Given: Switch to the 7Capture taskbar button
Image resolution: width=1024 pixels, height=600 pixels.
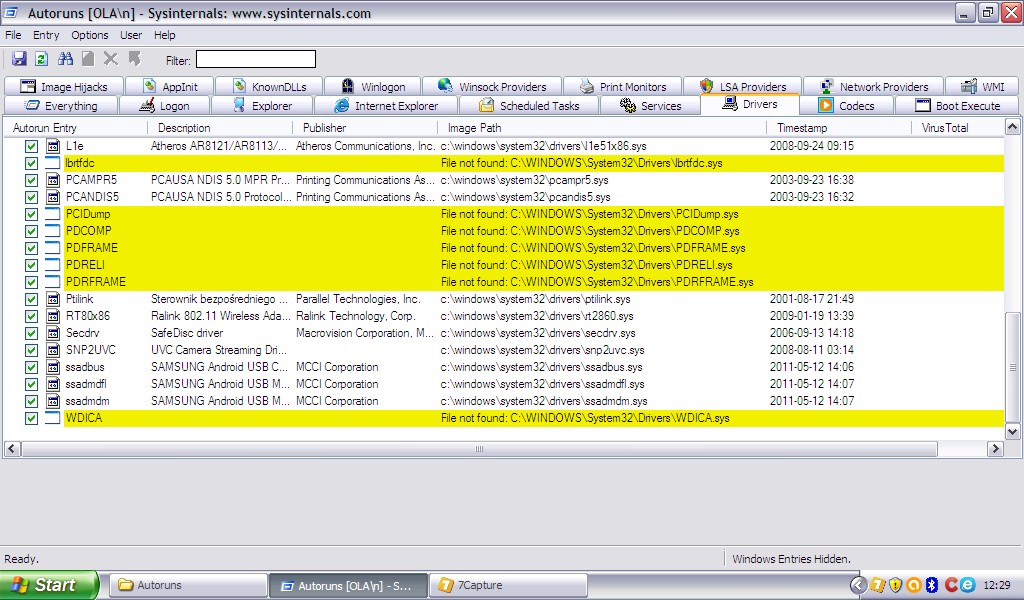Looking at the screenshot, I should [x=508, y=586].
